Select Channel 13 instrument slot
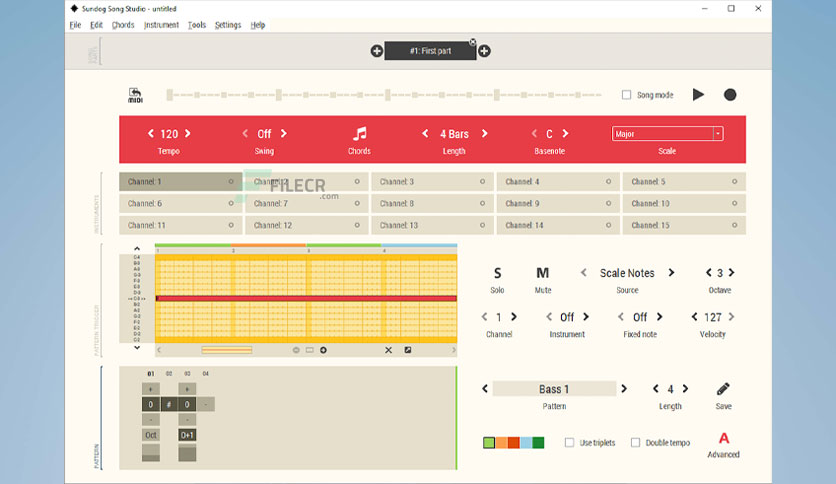 (432, 225)
